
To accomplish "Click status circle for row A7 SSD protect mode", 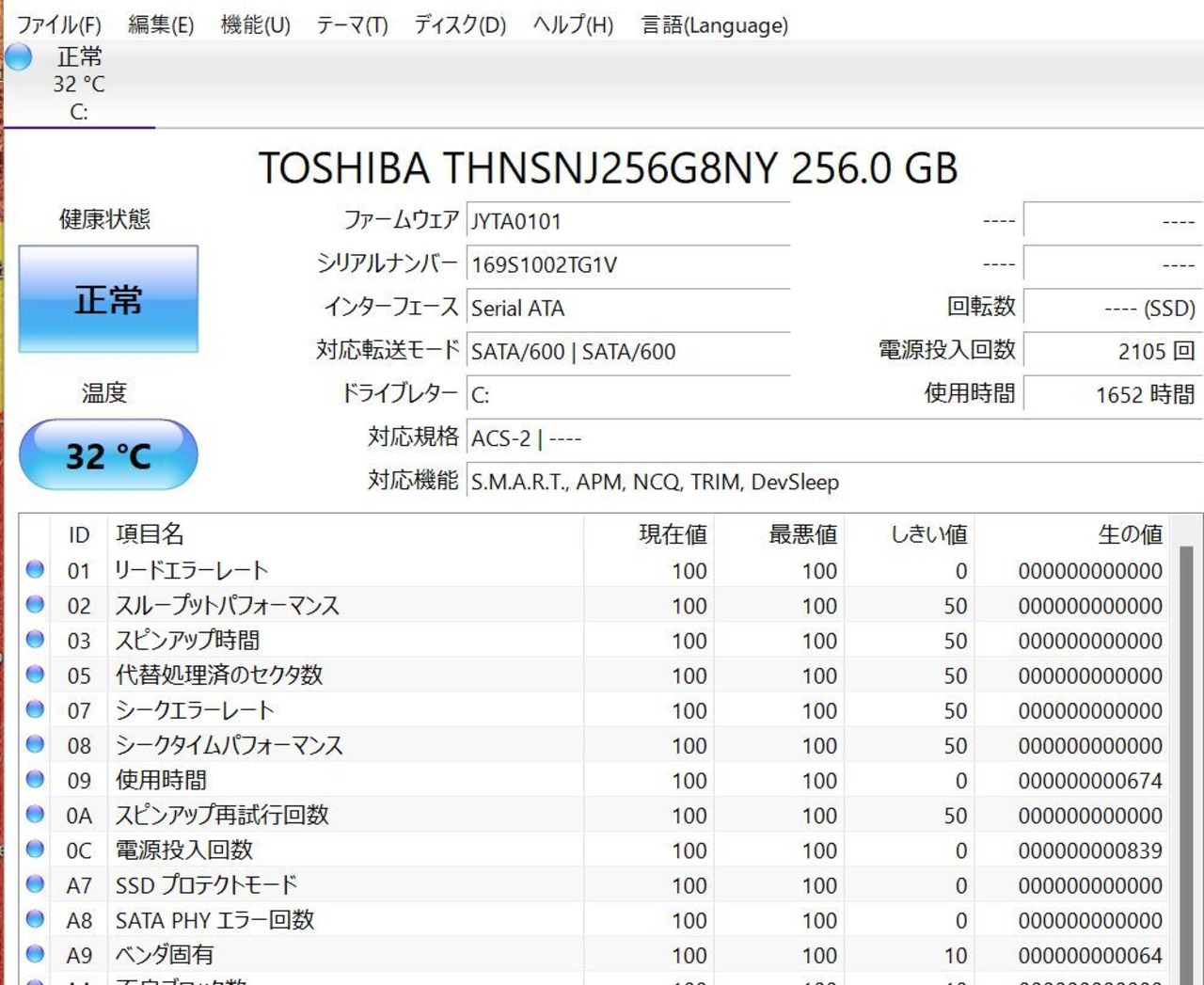I will [x=35, y=884].
